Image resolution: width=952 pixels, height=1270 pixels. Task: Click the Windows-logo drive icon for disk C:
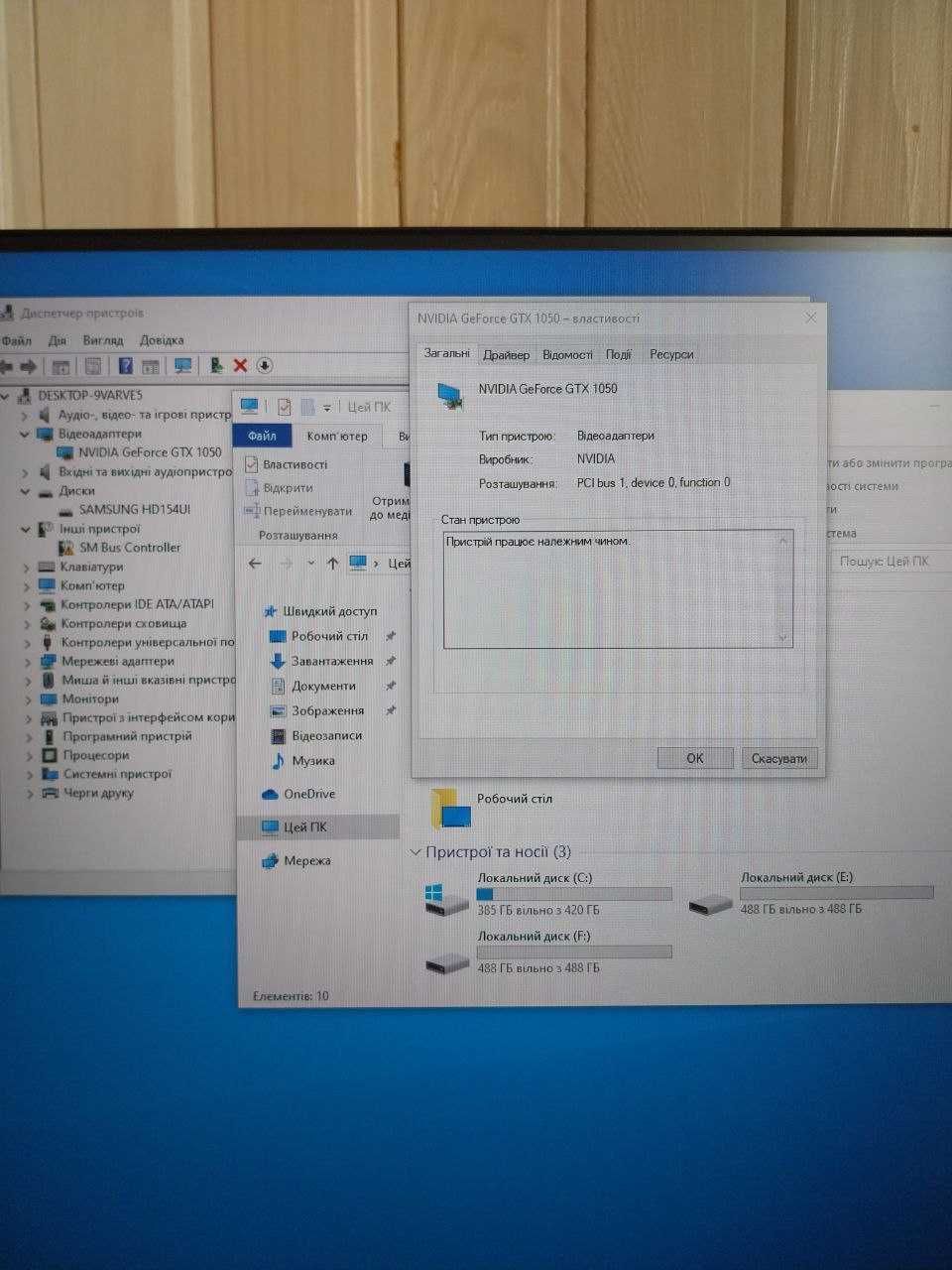(x=445, y=898)
